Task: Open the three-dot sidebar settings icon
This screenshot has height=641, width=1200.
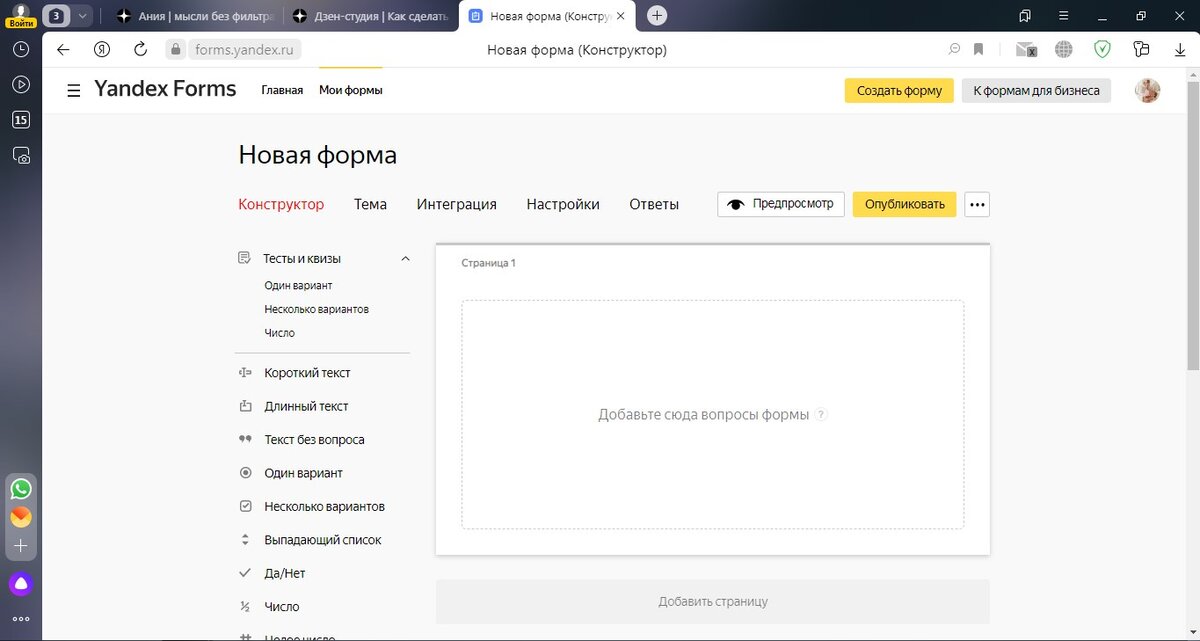Action: [x=21, y=619]
